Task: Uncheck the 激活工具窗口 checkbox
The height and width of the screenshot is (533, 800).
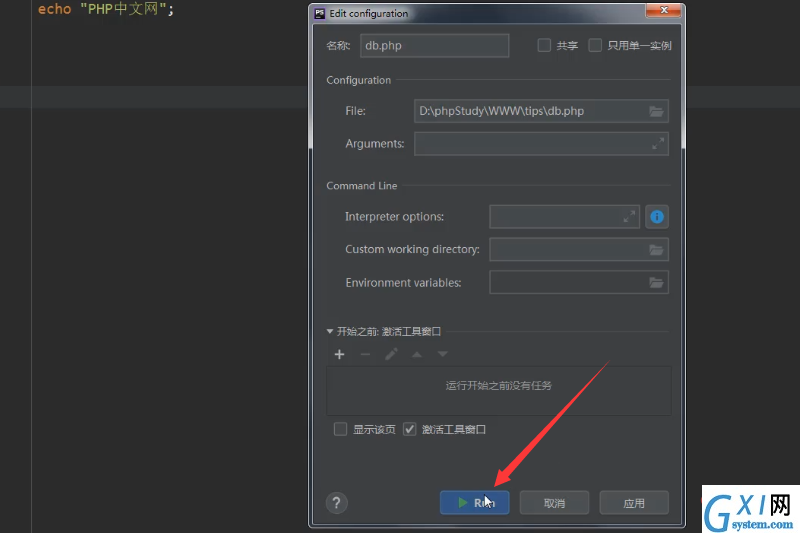Action: (410, 429)
